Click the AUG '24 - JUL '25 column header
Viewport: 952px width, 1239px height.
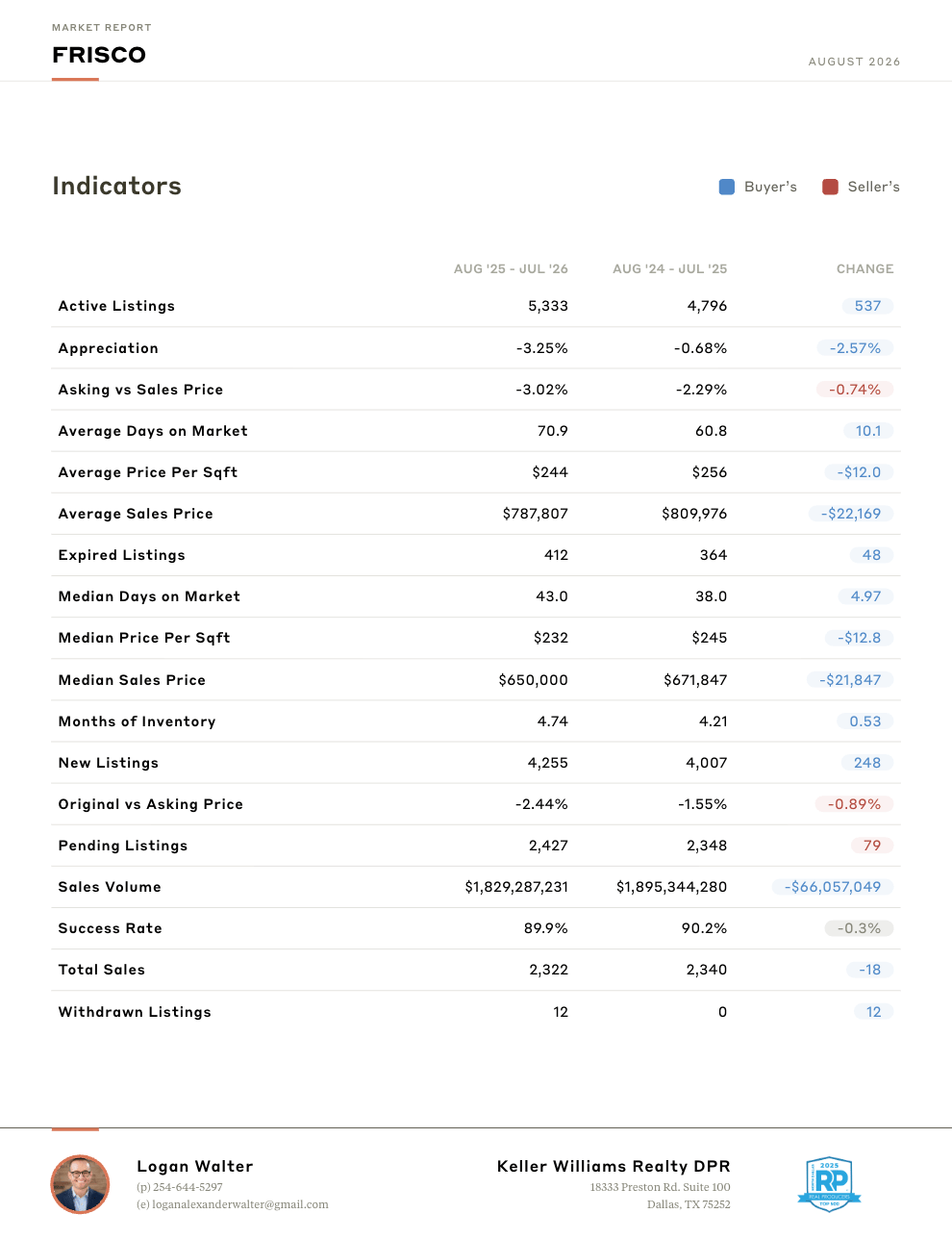670,269
